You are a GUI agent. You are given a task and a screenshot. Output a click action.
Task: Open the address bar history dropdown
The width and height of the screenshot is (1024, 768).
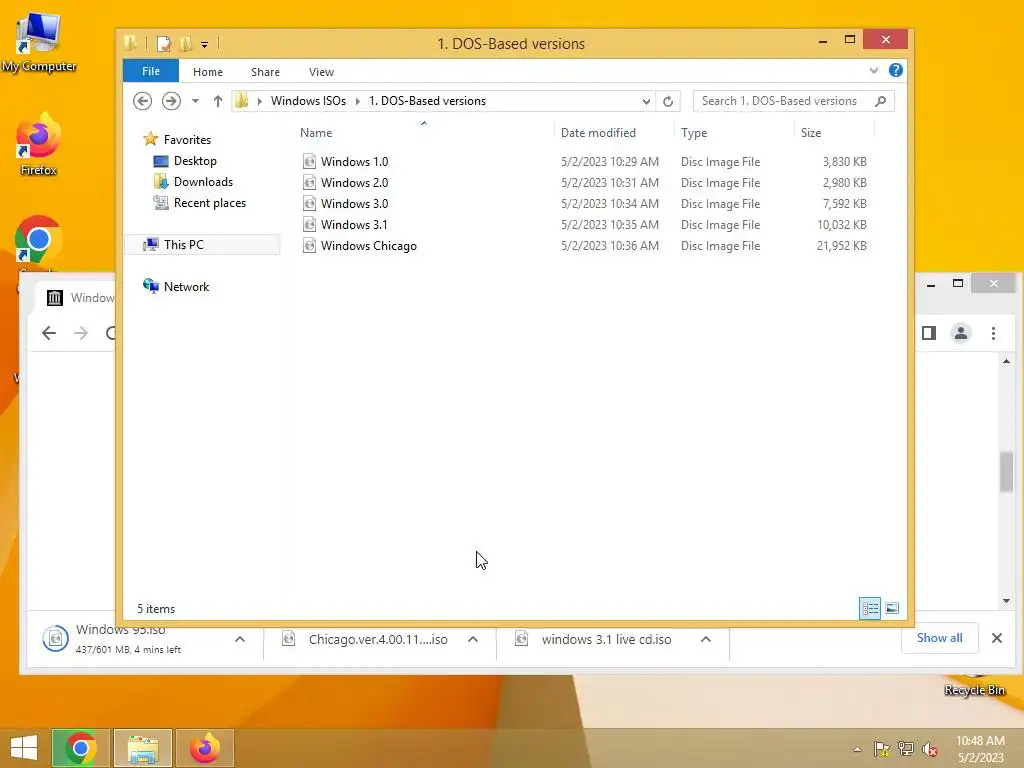[x=646, y=101]
